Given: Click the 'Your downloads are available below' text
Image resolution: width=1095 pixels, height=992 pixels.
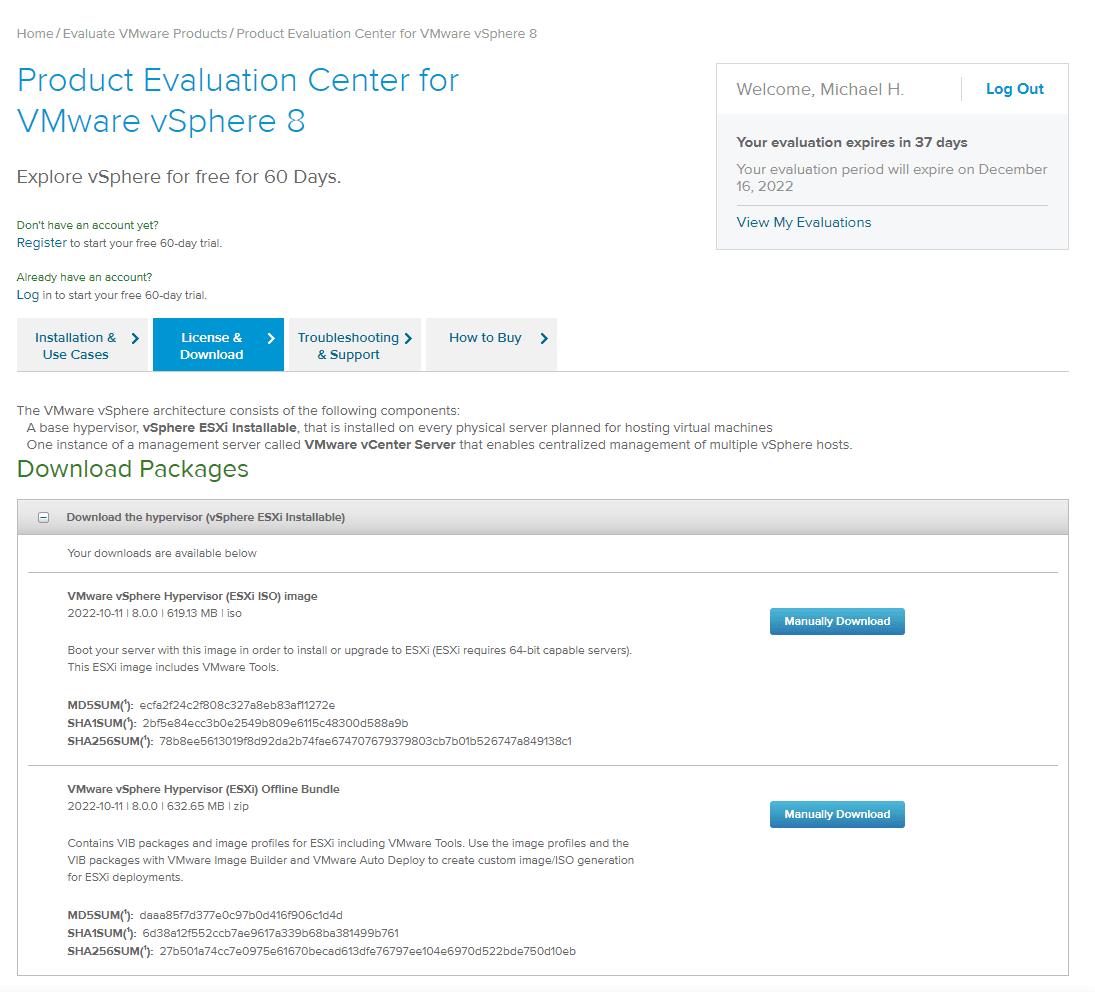Looking at the screenshot, I should [x=162, y=554].
